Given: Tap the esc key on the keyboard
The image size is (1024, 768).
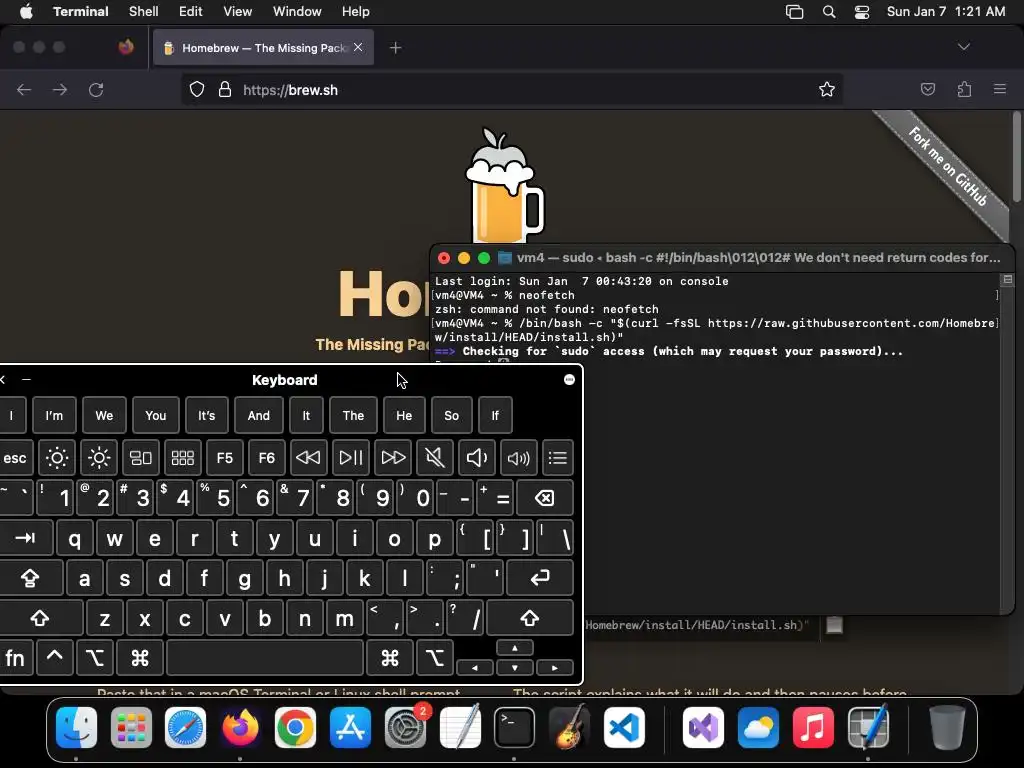Looking at the screenshot, I should (14, 458).
